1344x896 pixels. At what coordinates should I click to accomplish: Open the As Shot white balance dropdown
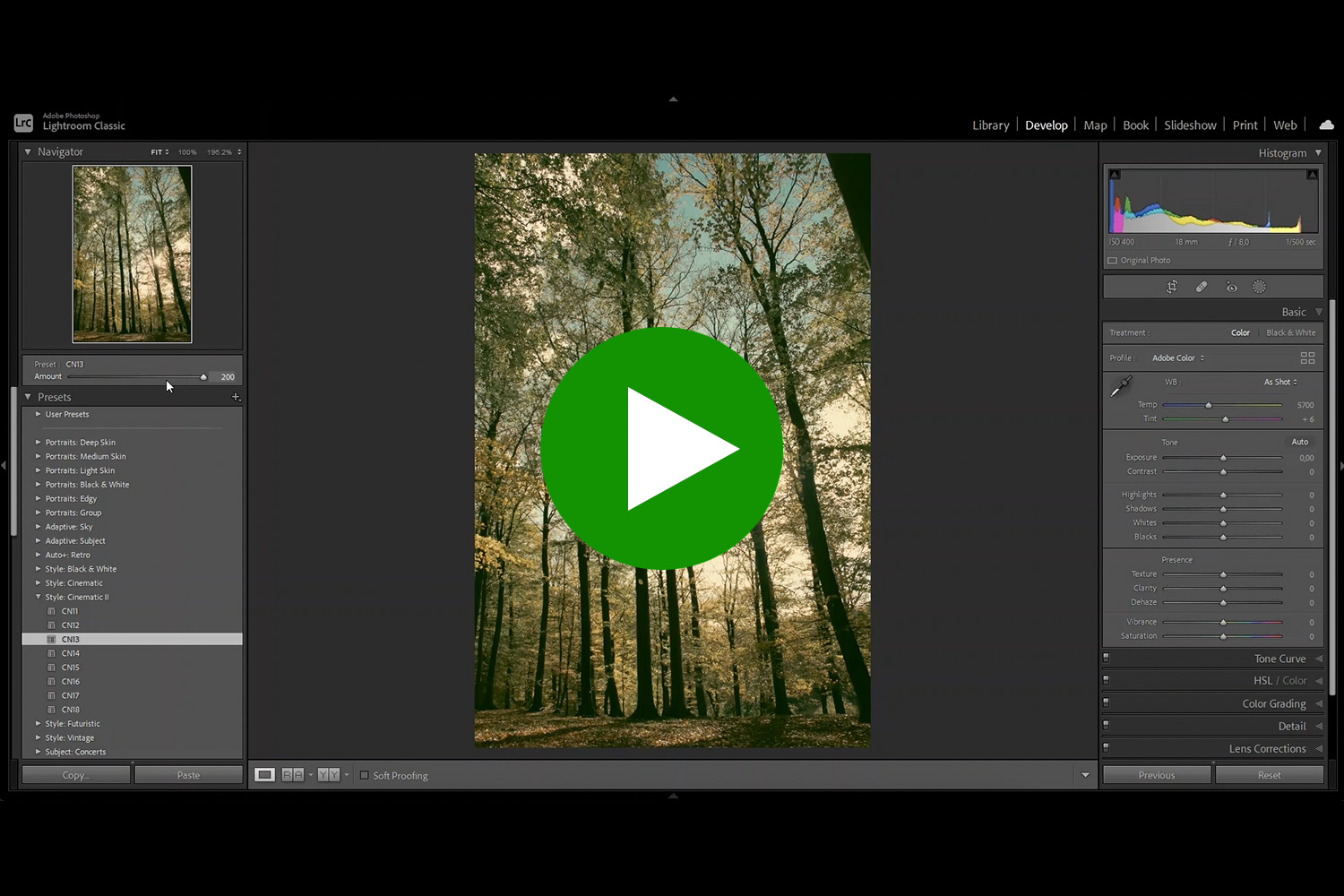(1280, 383)
